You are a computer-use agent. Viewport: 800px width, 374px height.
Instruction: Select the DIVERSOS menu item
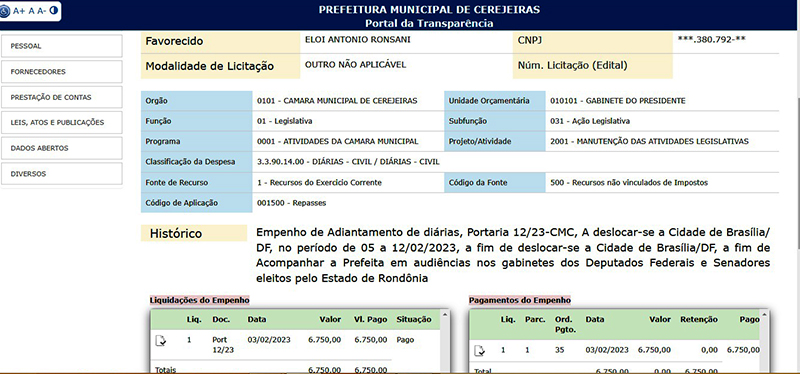tap(62, 173)
